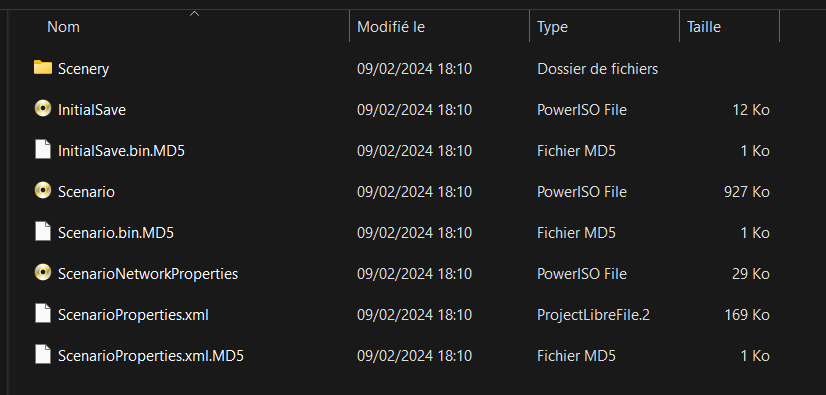The height and width of the screenshot is (395, 826).
Task: Click the Scenario.bin.MD5 document icon
Action: [x=43, y=232]
